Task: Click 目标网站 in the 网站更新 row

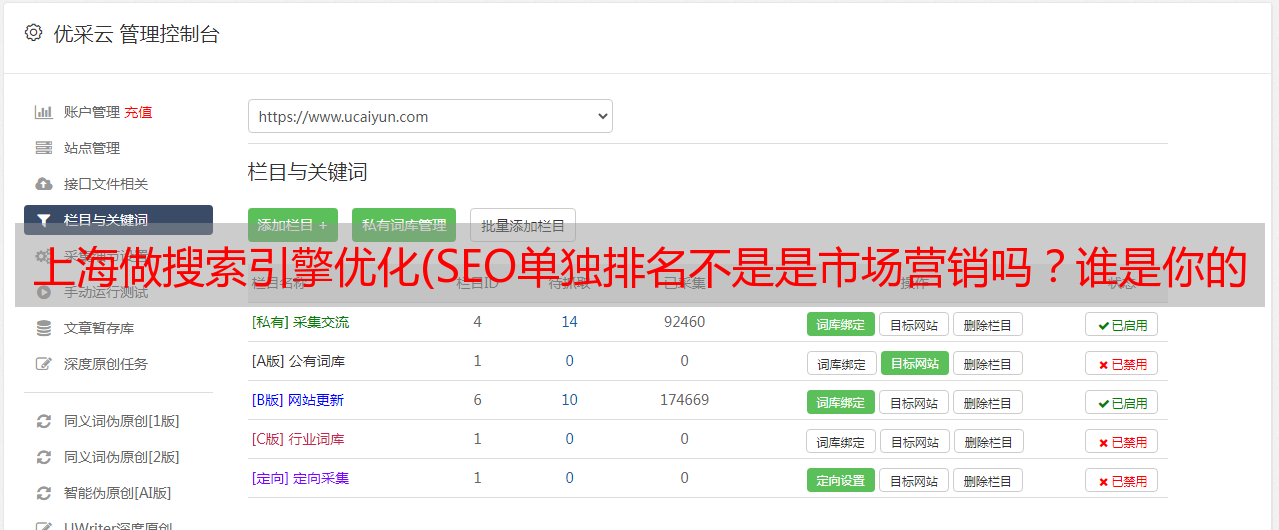Action: point(914,402)
